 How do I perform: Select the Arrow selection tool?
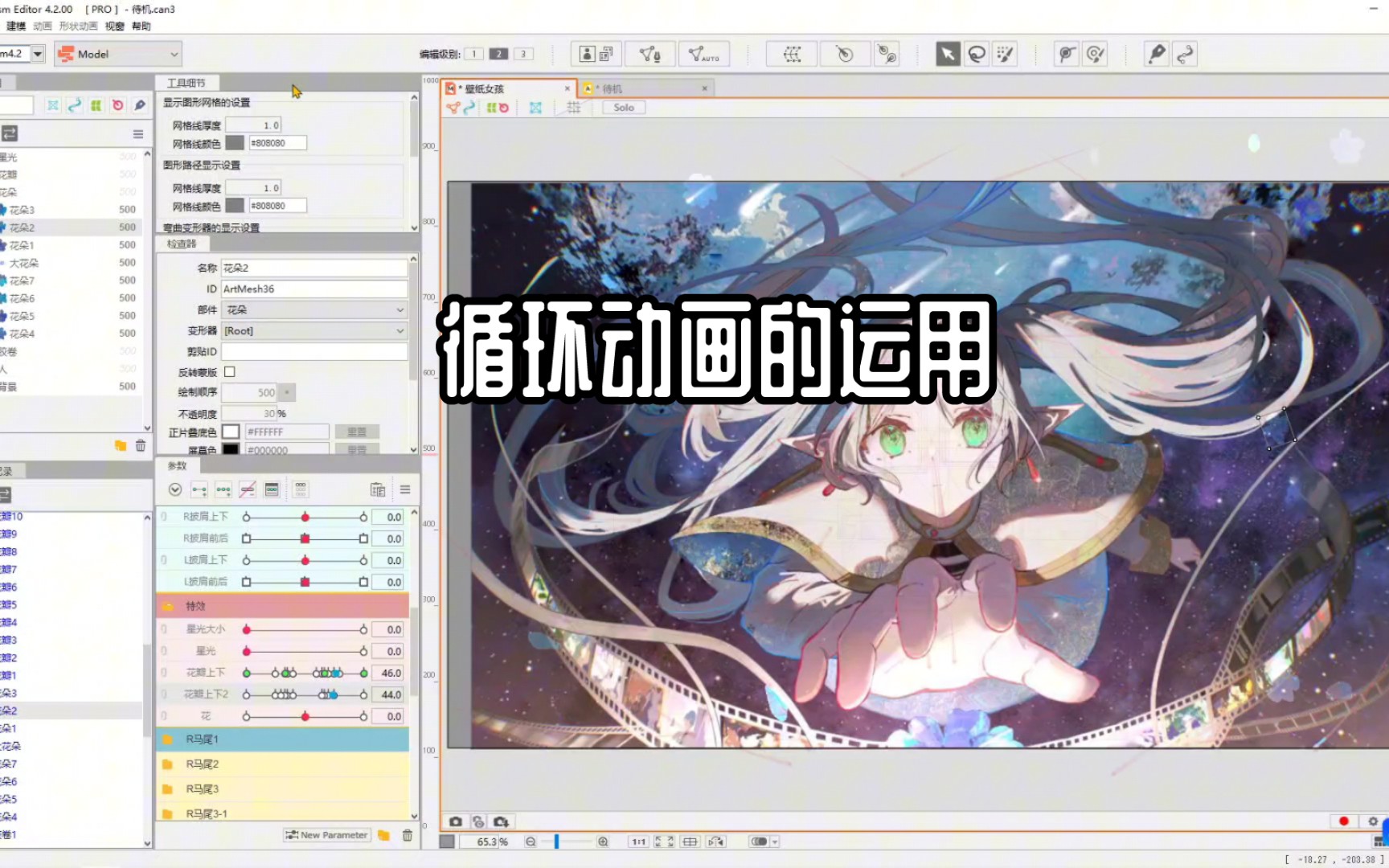tap(948, 54)
